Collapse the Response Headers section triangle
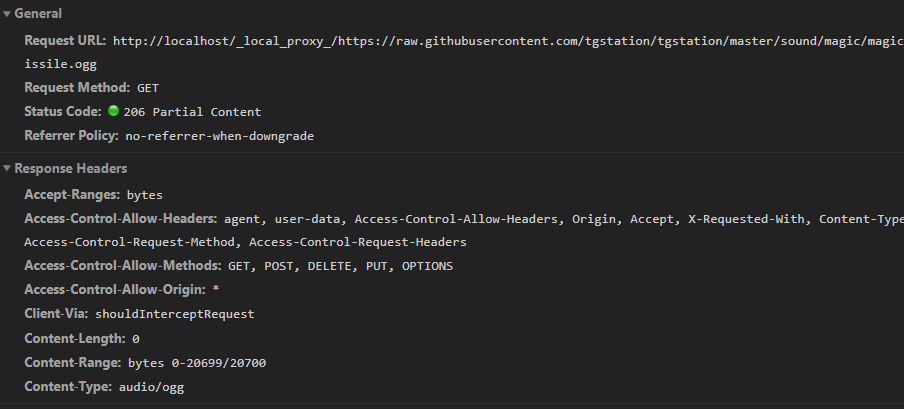Image resolution: width=904 pixels, height=409 pixels. pyautogui.click(x=7, y=168)
